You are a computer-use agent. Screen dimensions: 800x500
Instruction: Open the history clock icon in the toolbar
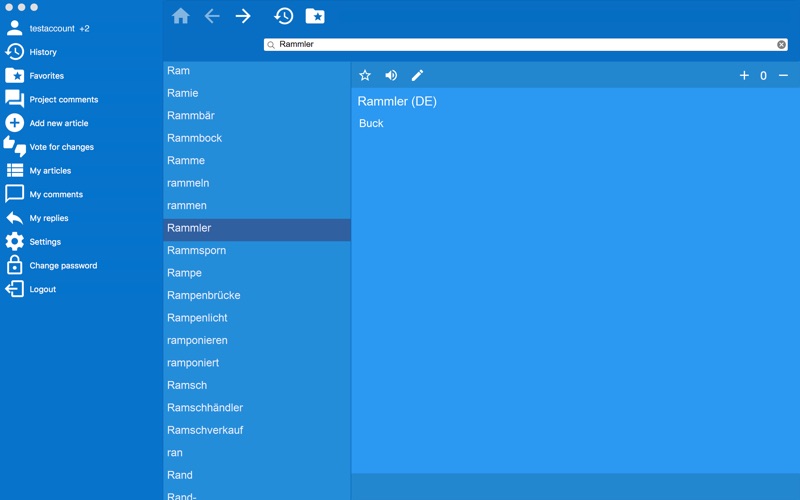tap(284, 16)
